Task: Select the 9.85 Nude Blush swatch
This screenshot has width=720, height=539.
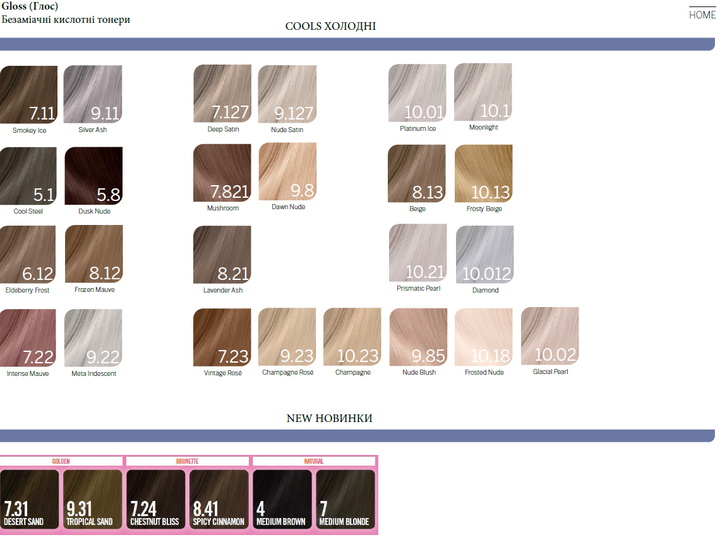Action: (418, 337)
